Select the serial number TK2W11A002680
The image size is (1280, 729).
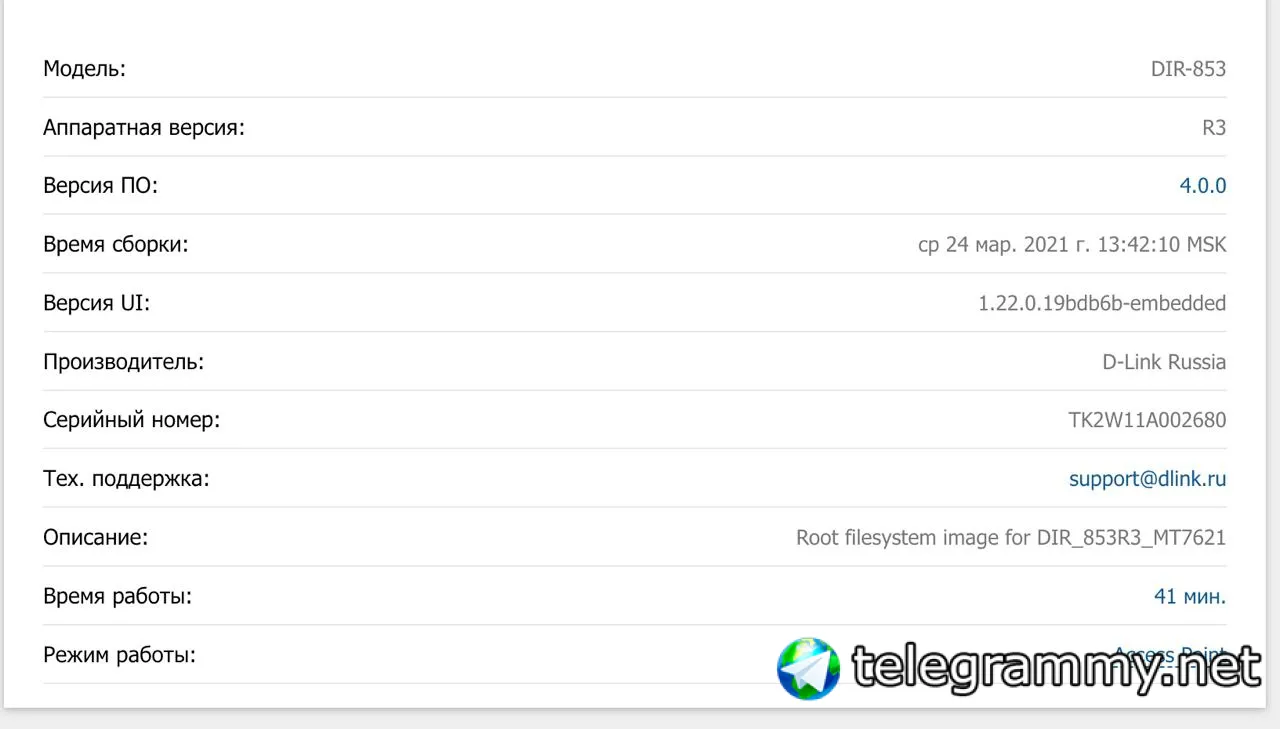(1147, 421)
